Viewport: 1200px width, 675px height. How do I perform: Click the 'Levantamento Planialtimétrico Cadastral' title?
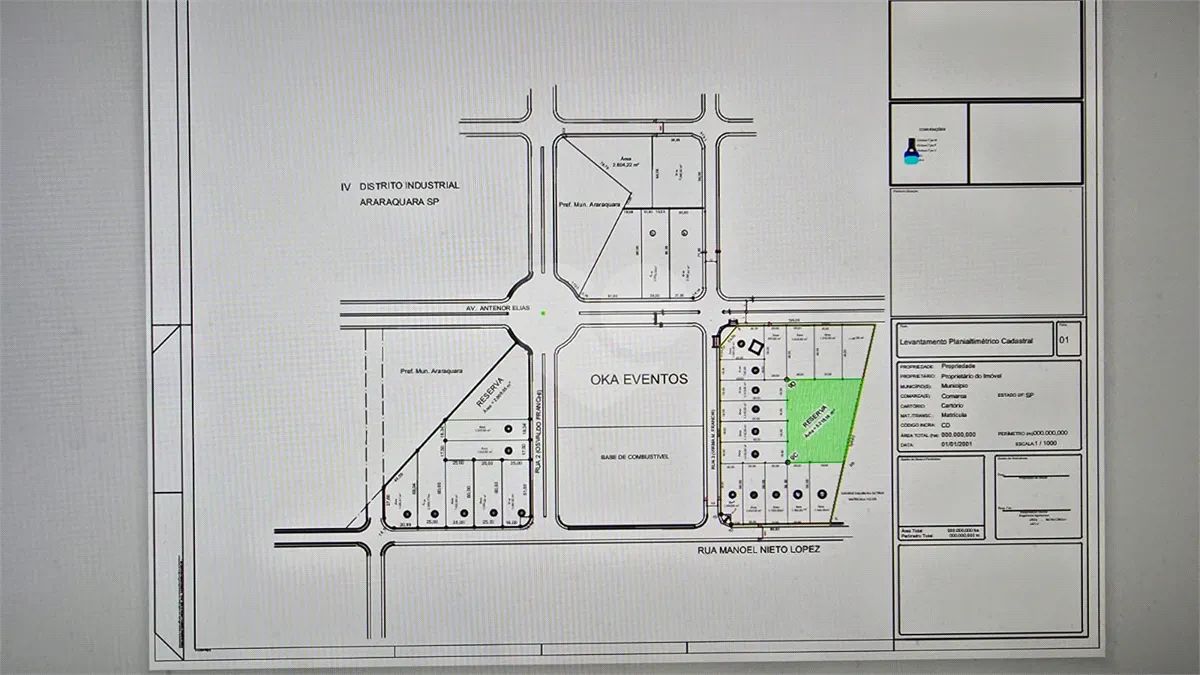[x=966, y=341]
